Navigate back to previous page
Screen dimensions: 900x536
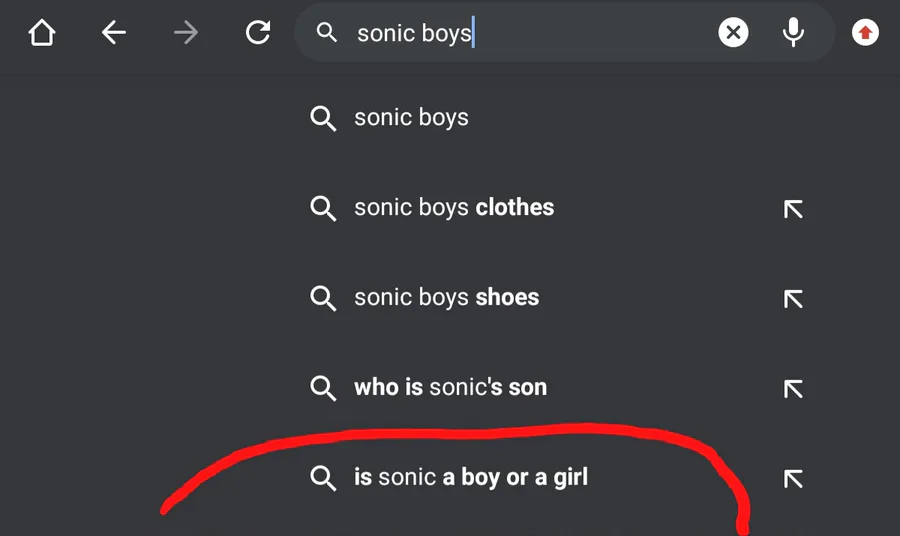[114, 33]
